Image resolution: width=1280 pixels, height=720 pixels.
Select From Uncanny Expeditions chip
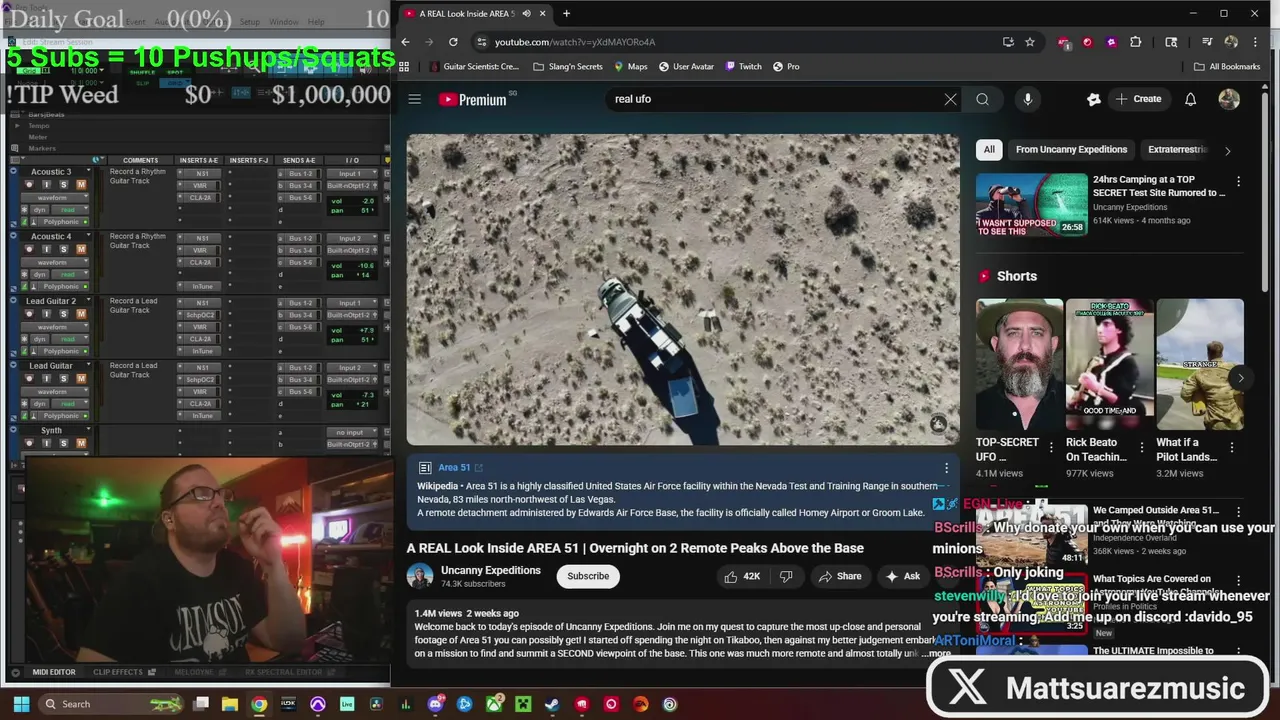click(x=1071, y=150)
